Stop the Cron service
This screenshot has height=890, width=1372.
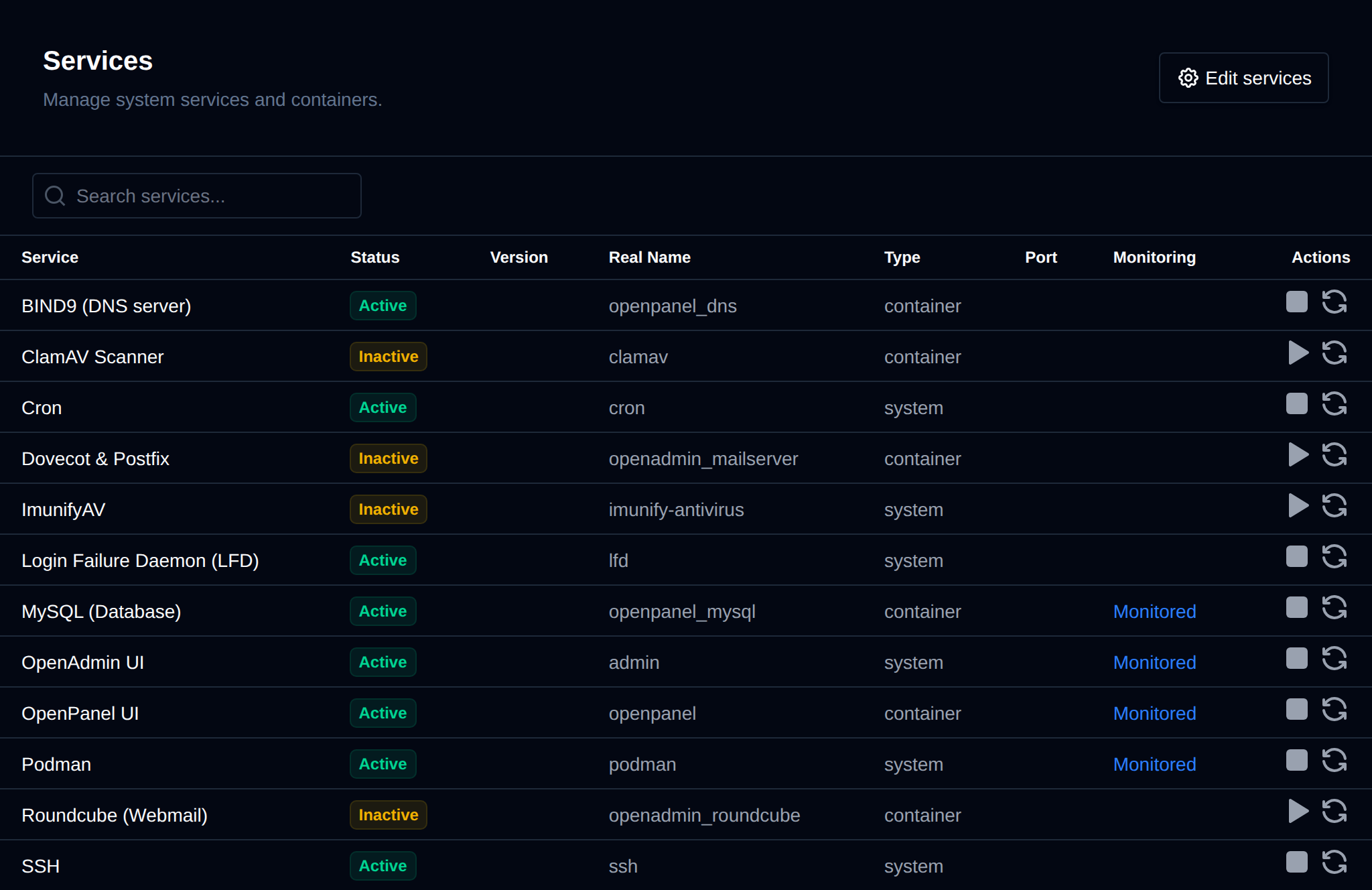pos(1296,403)
